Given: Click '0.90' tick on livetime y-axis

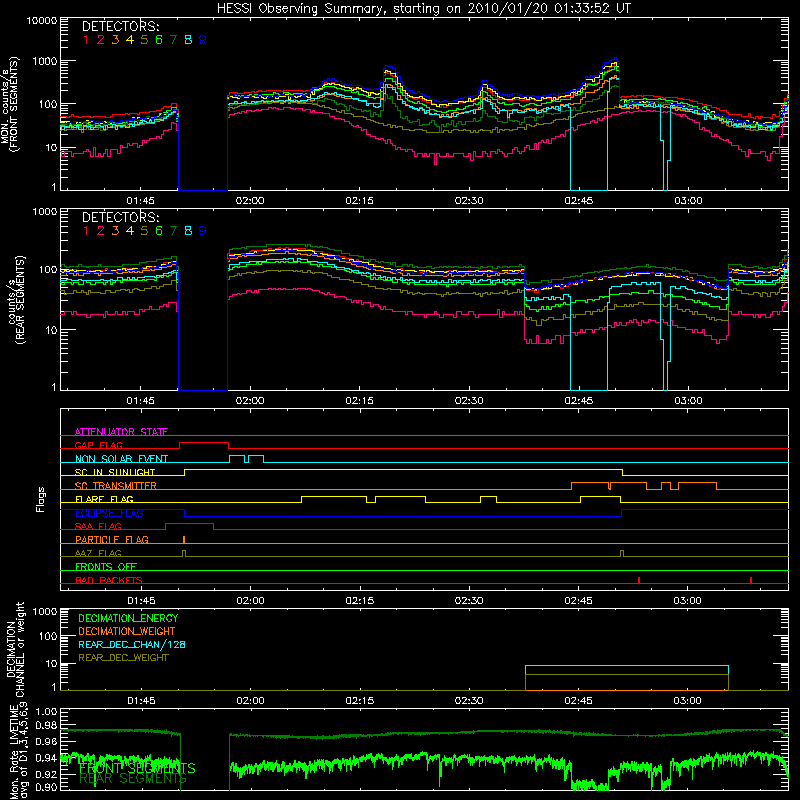Looking at the screenshot, I should pyautogui.click(x=46, y=787).
